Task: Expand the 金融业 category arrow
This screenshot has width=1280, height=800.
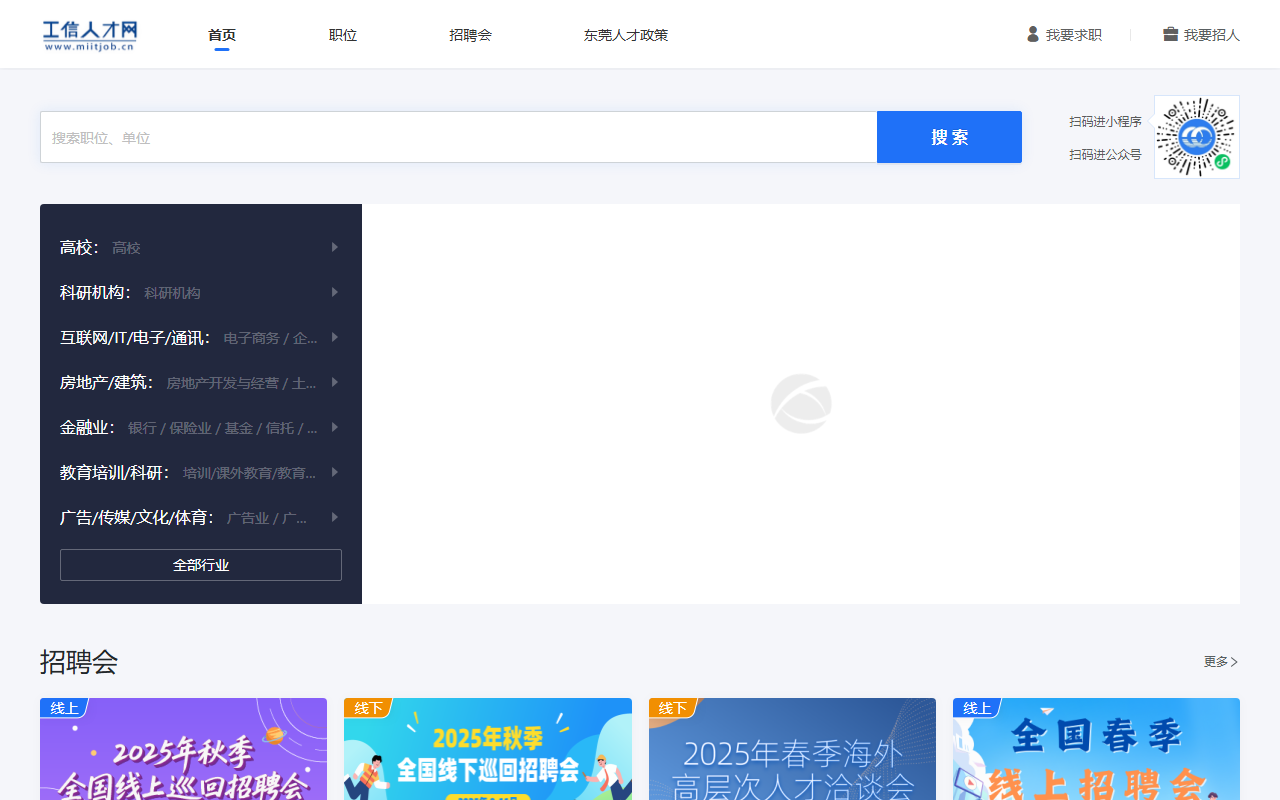Action: click(x=335, y=427)
